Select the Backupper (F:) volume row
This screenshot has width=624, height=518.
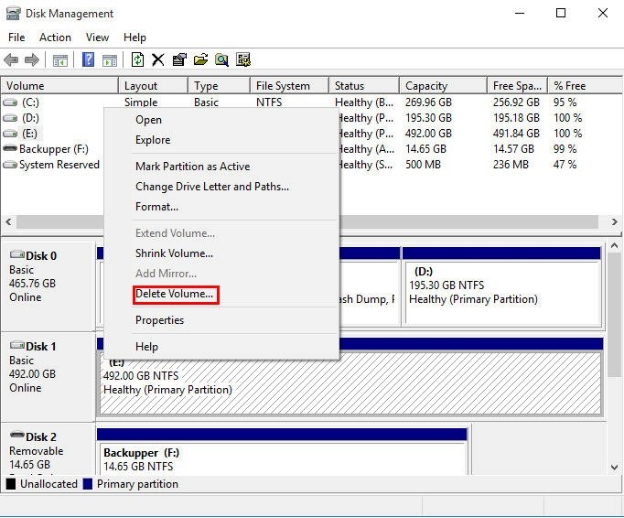(54, 149)
